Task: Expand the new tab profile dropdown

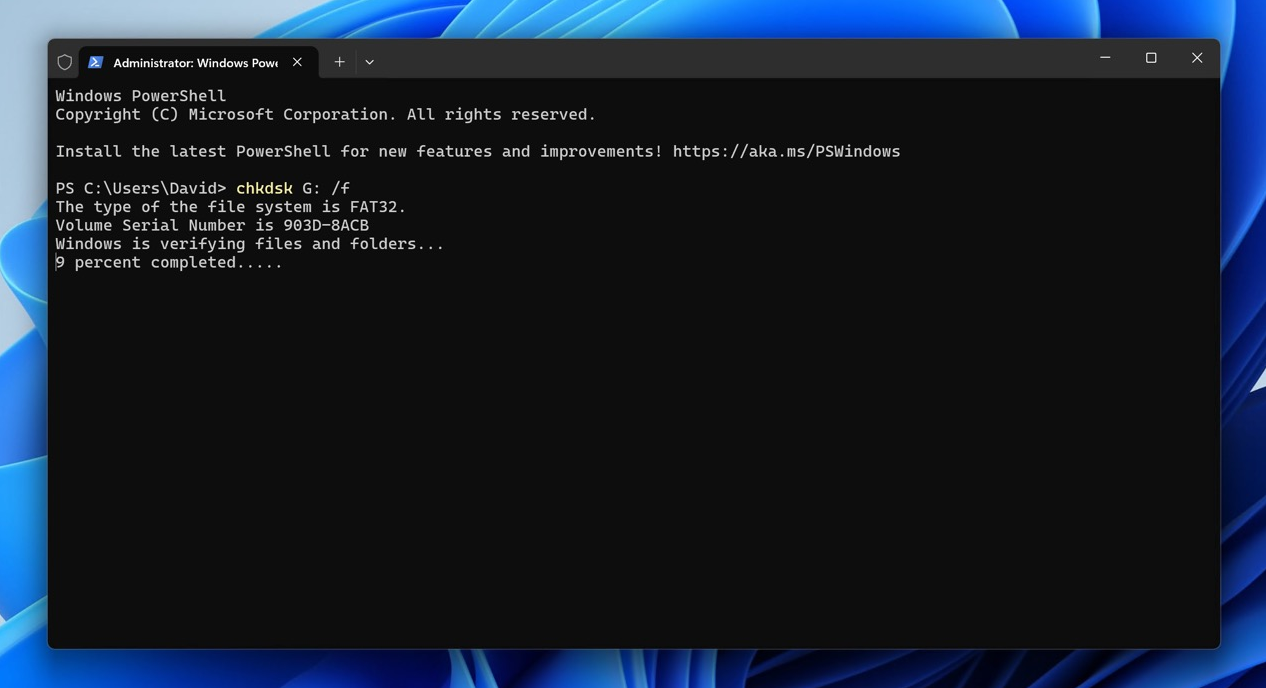Action: coord(369,62)
